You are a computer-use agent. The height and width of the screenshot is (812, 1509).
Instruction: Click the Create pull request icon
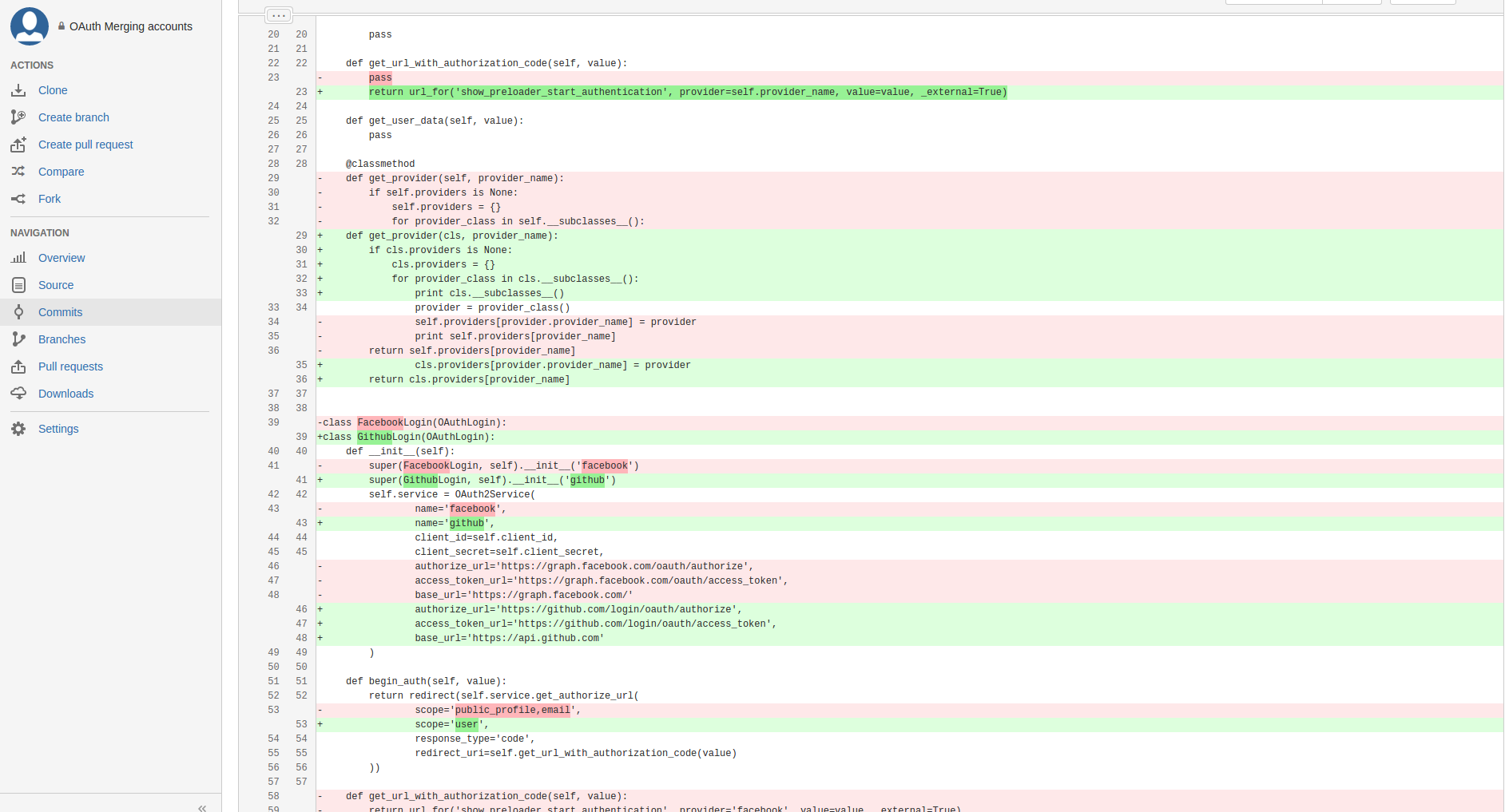[18, 145]
